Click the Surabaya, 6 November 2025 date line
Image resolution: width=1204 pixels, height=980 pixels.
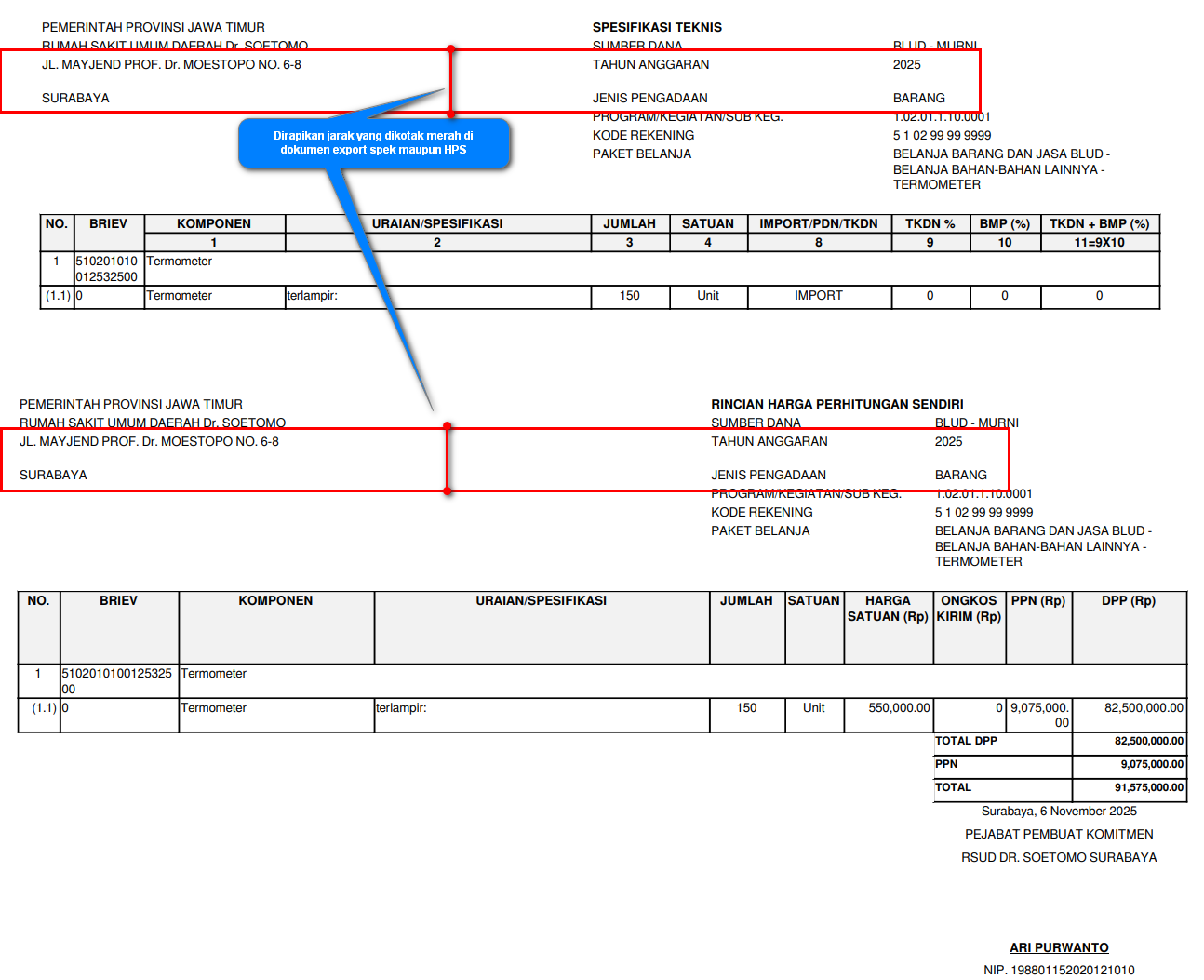[x=1059, y=811]
